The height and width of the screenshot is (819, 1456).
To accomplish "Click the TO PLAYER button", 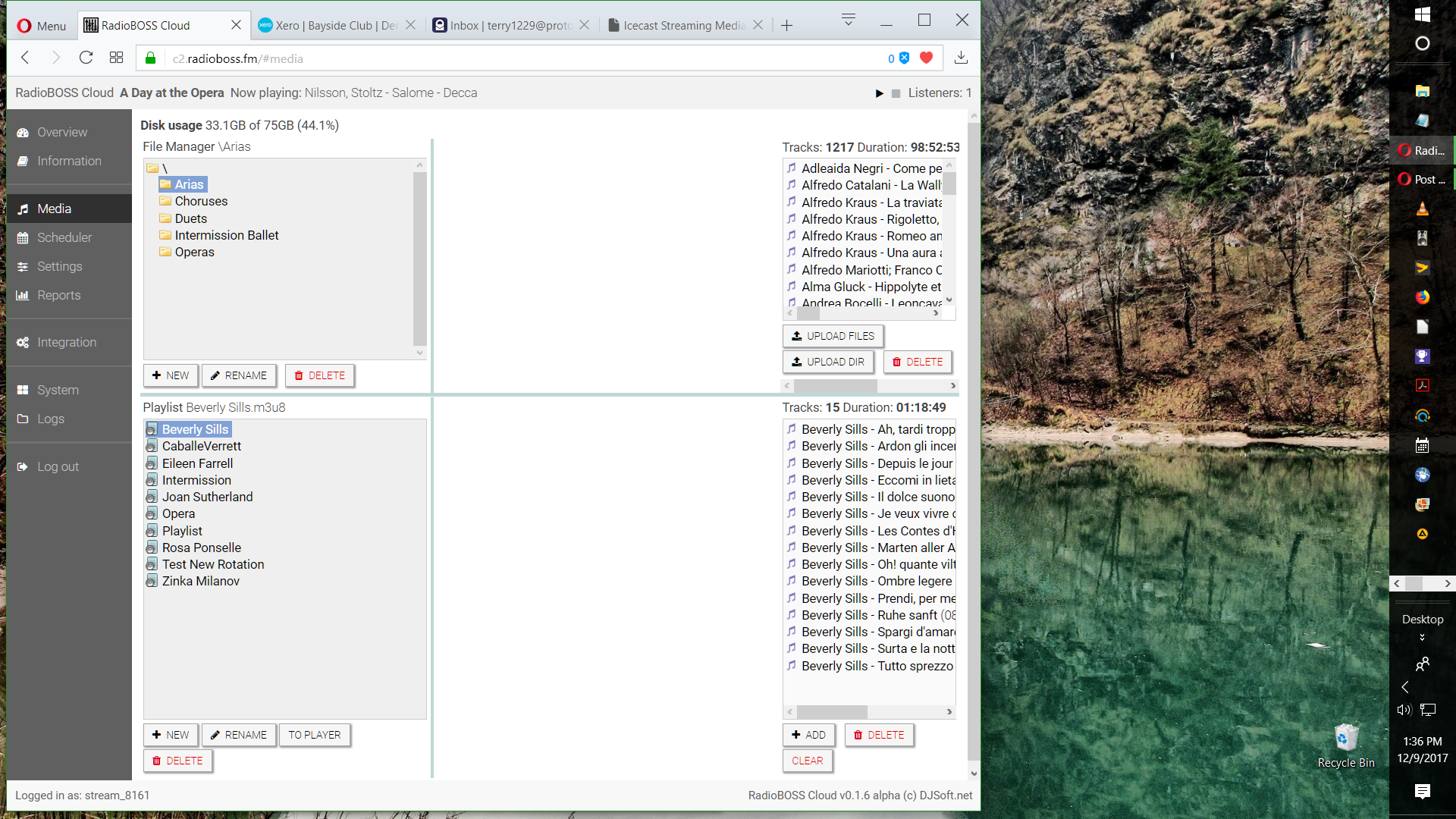I will point(314,735).
